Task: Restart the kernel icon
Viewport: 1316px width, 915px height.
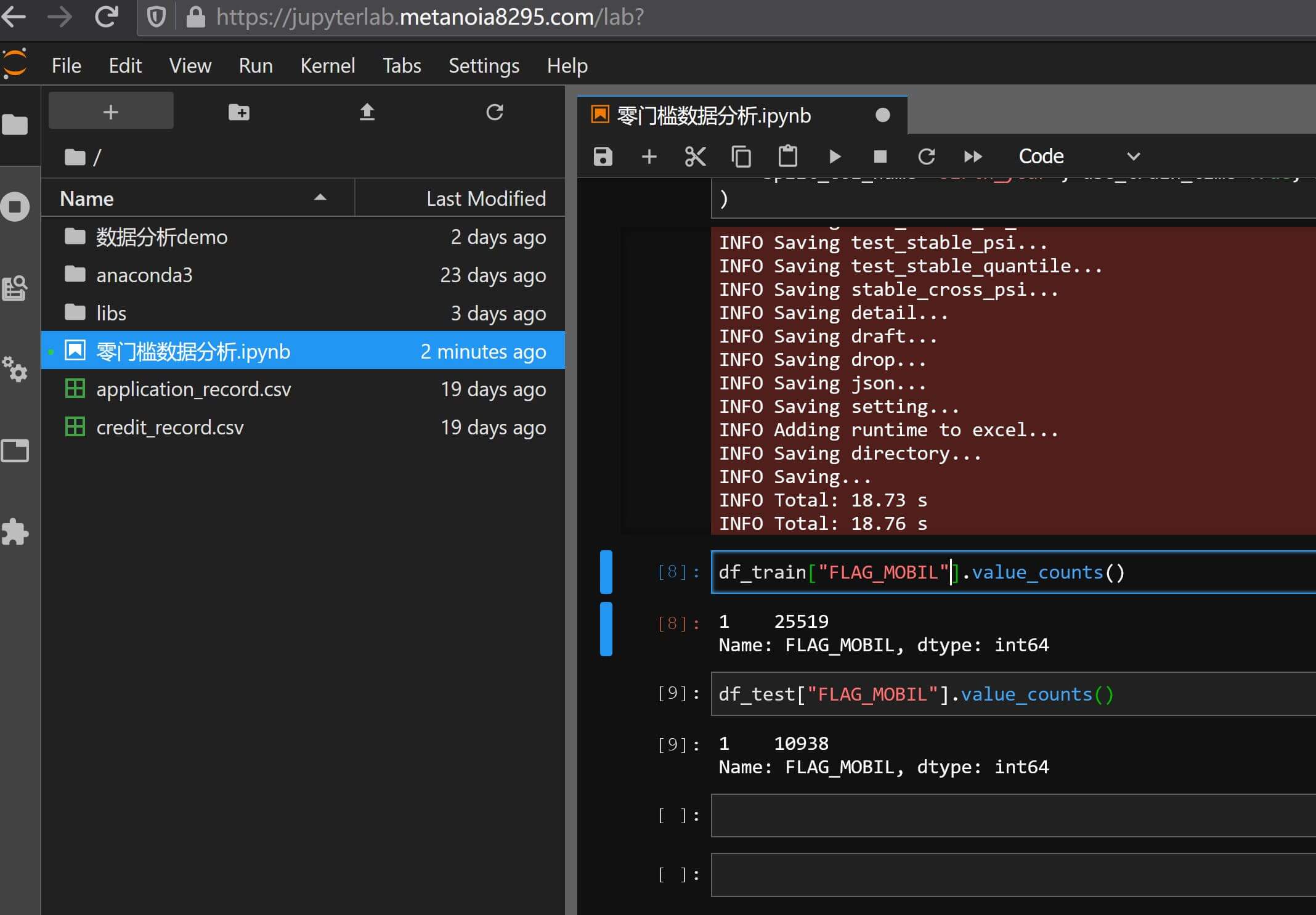Action: tap(926, 157)
